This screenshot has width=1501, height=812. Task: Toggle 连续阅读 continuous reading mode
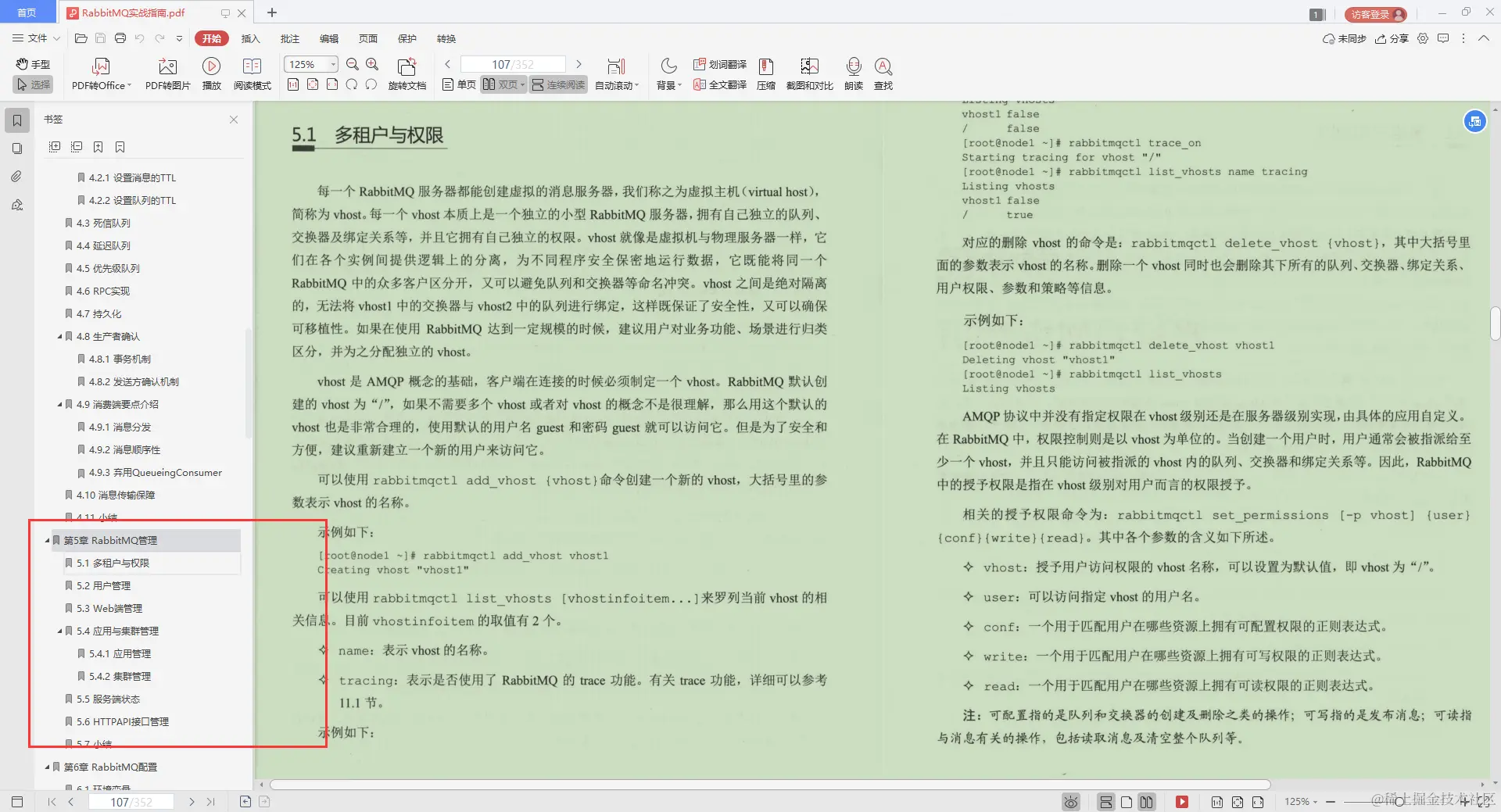tap(557, 84)
